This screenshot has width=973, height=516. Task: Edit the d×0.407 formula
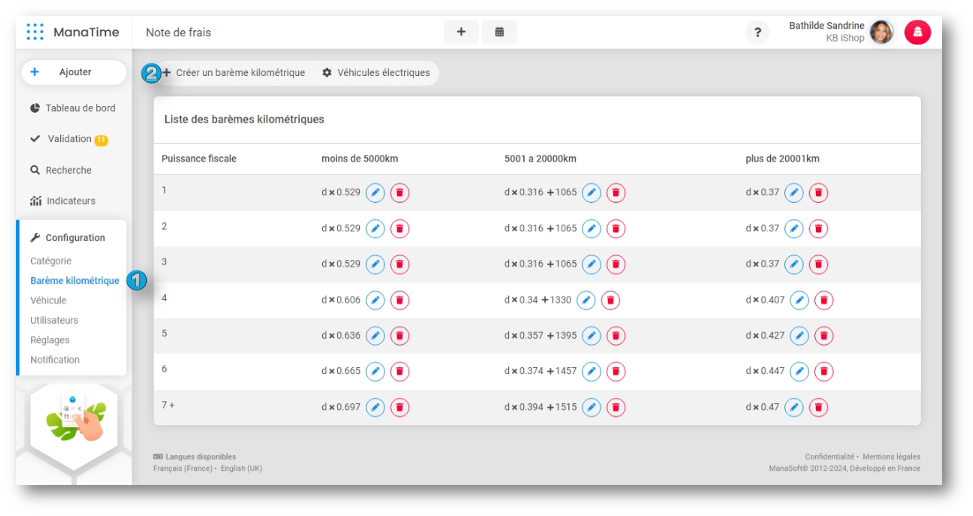pos(799,300)
